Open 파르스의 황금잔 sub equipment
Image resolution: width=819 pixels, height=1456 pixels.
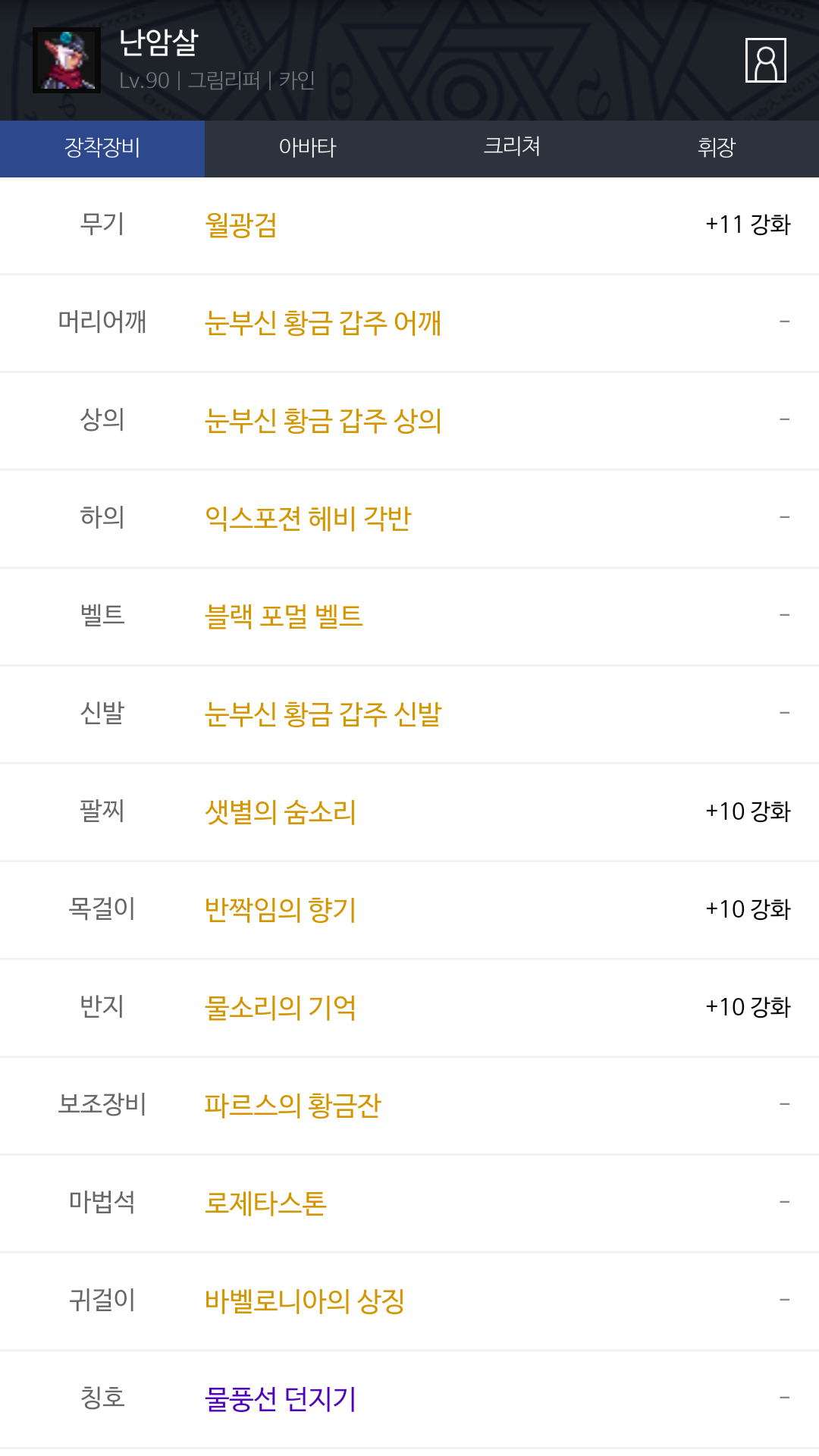click(x=293, y=1106)
